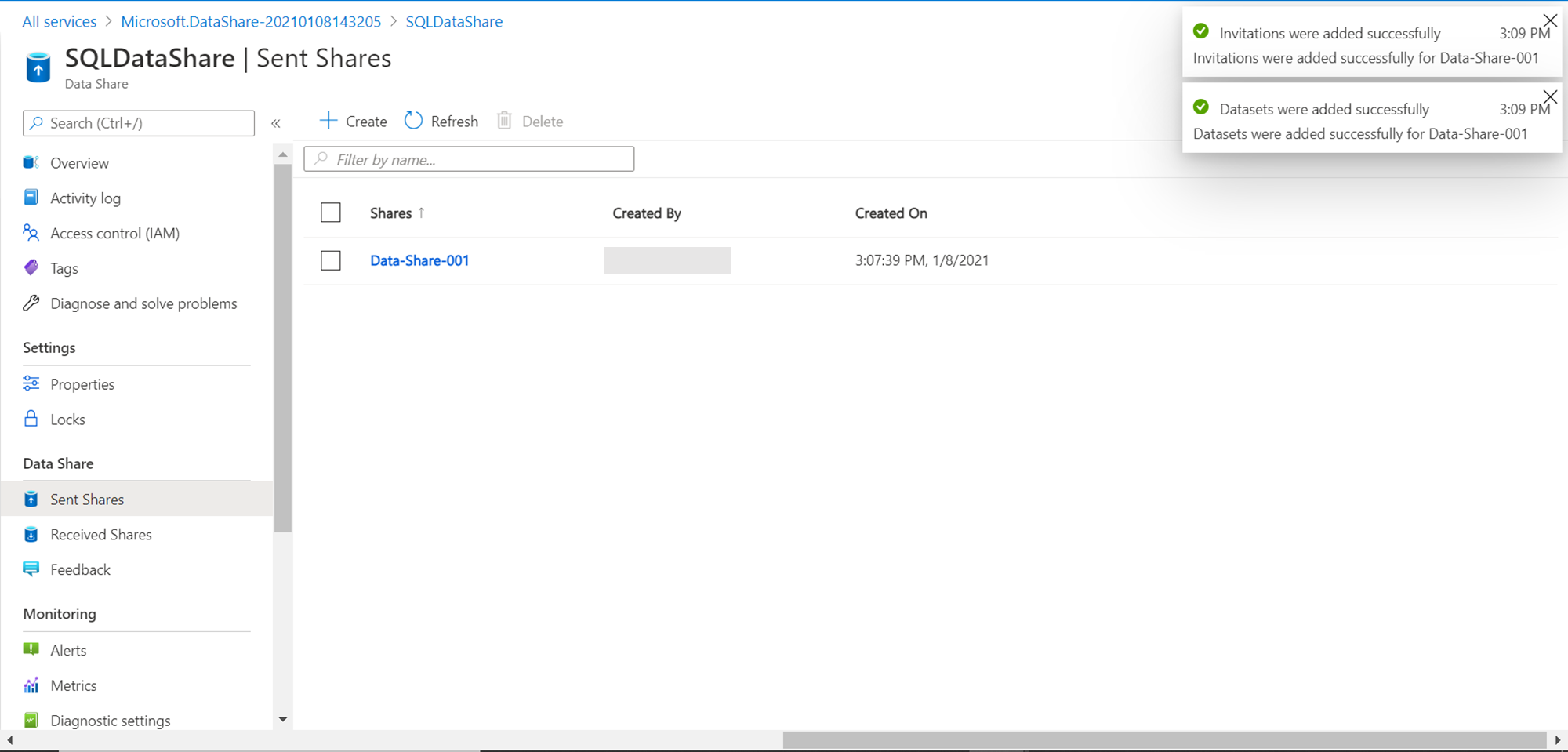Click the SQLDataShare resource icon in header
Screen dimensions: 1568x752
(x=38, y=67)
